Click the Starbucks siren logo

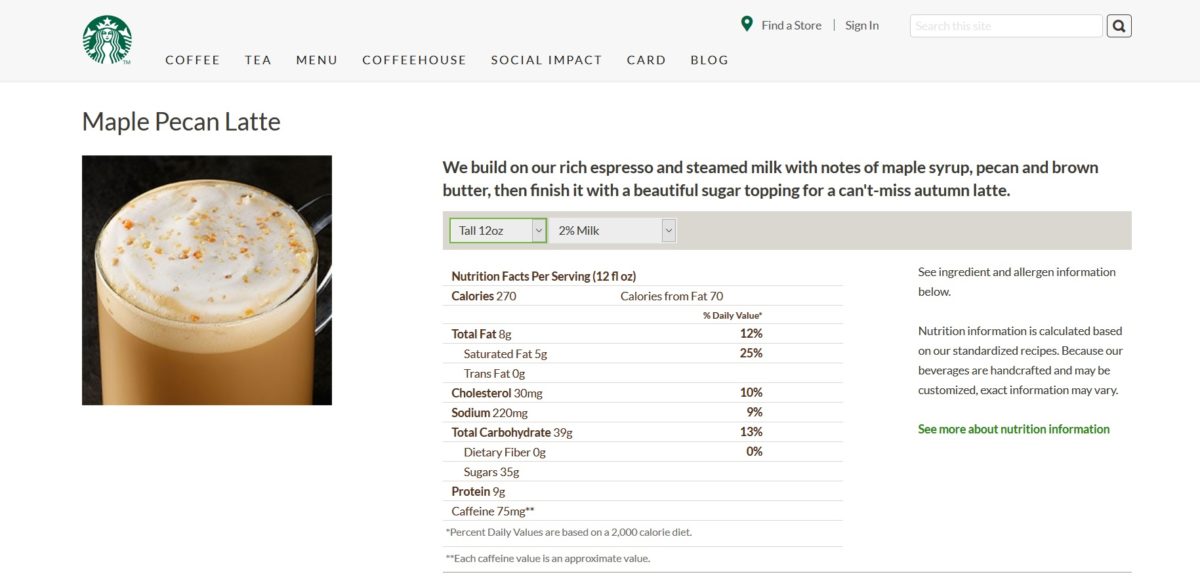click(x=107, y=40)
